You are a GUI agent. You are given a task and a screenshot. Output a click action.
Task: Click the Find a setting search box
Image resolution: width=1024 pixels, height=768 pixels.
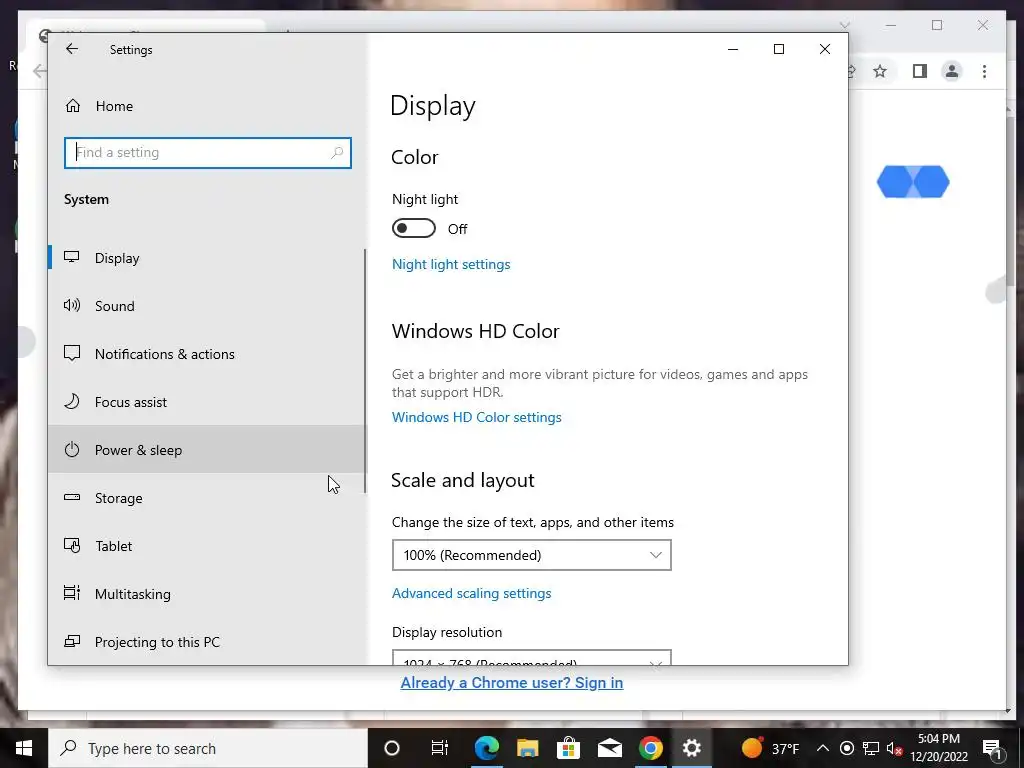pos(208,153)
